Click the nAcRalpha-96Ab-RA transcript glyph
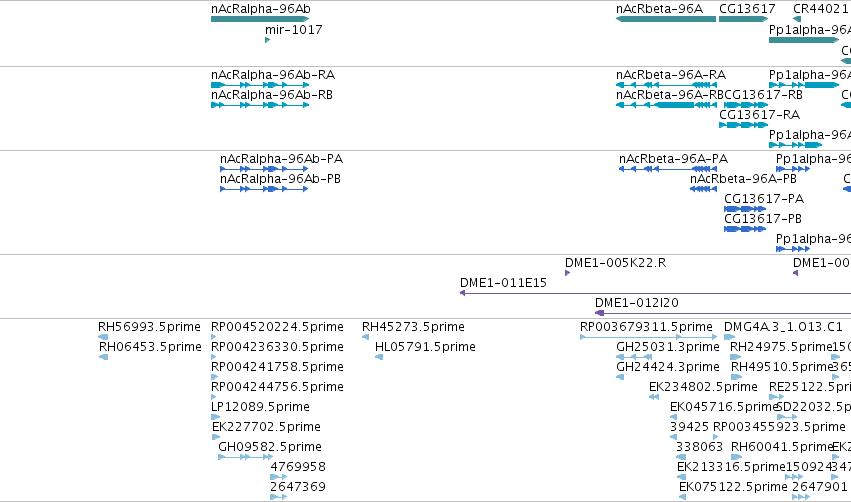Screen dimensions: 851x502 pyautogui.click(x=260, y=85)
